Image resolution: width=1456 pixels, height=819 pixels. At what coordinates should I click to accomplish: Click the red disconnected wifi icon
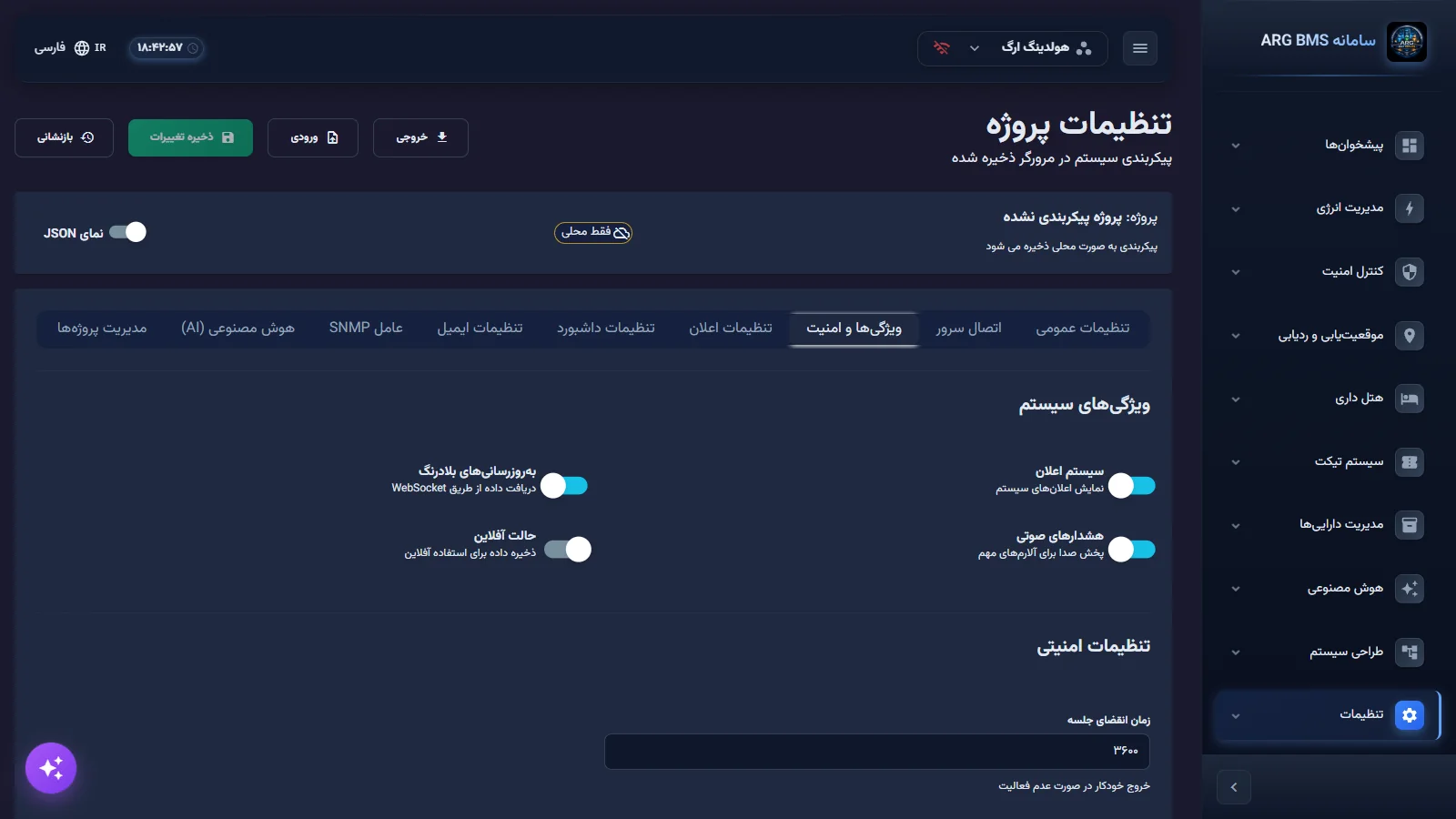(942, 48)
